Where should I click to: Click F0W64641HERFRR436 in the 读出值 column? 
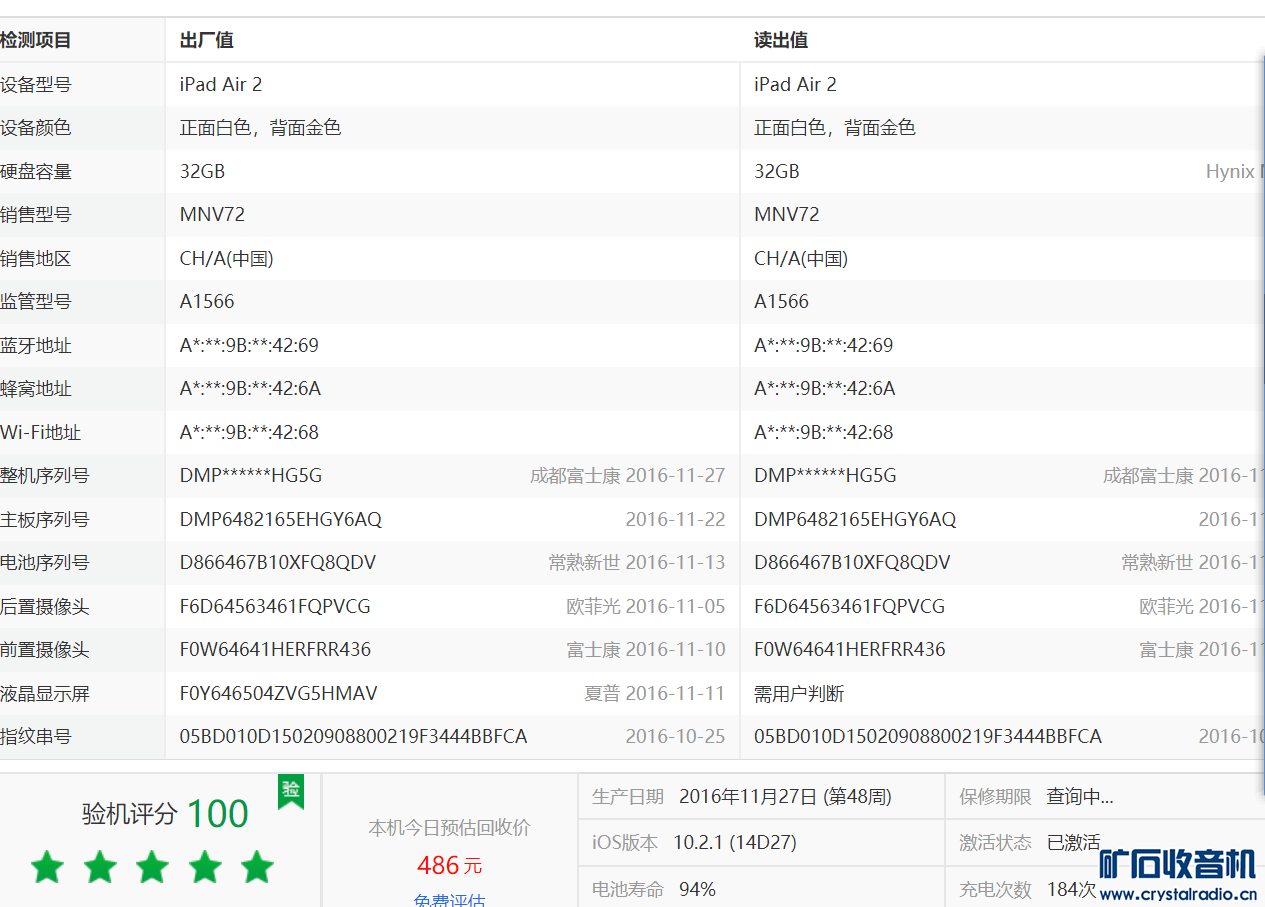[850, 650]
